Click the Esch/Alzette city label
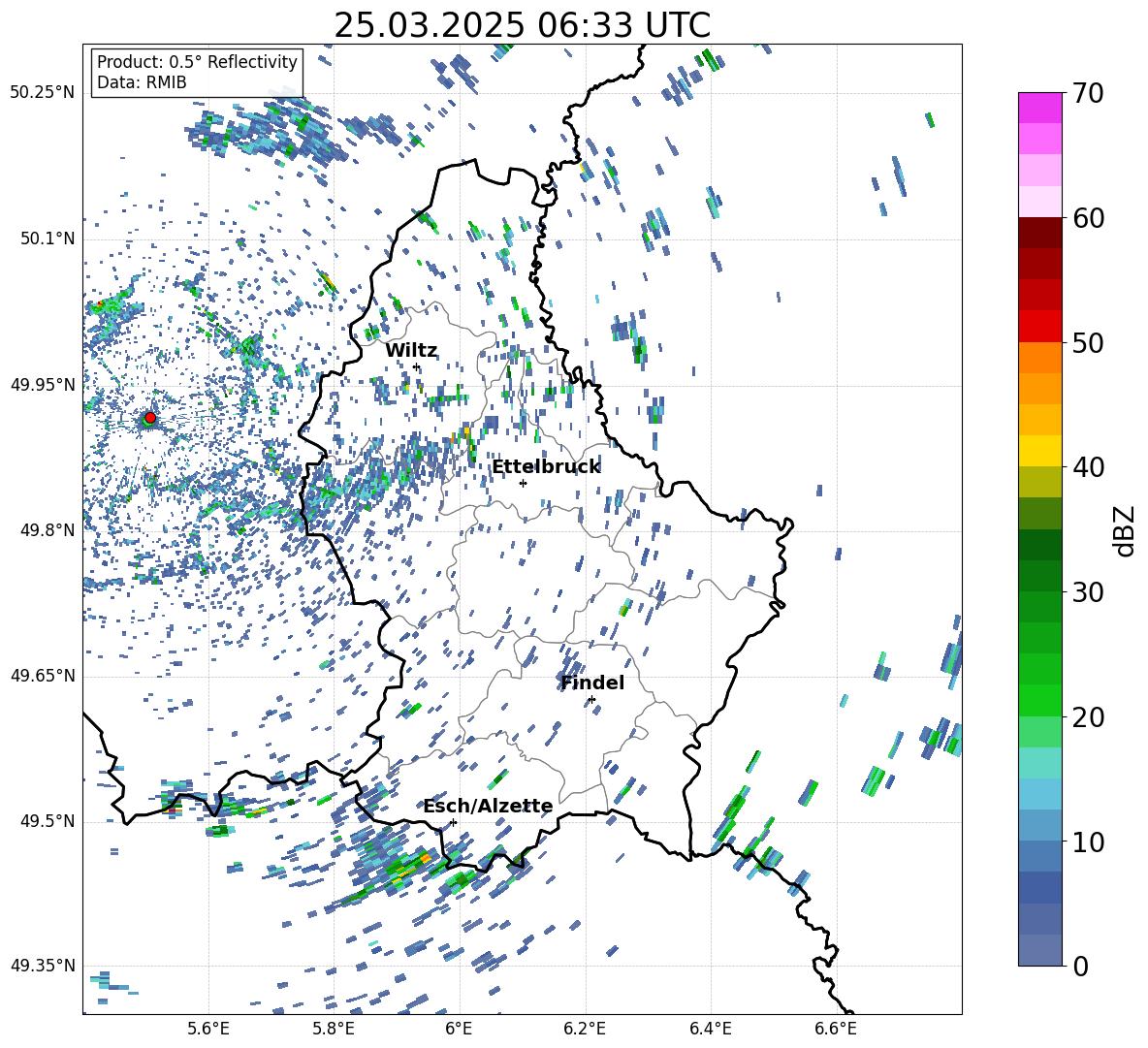The height and width of the screenshot is (1048, 1148). 488,807
